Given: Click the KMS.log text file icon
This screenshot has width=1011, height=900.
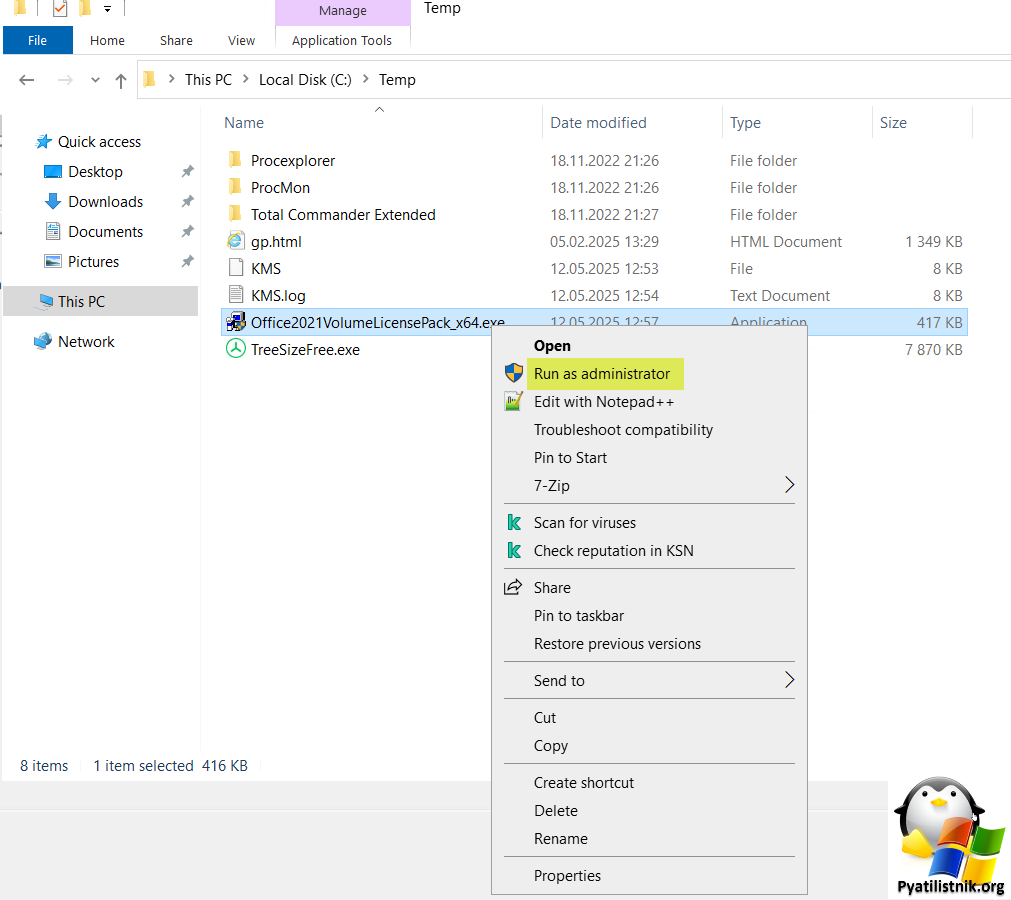Looking at the screenshot, I should coord(236,295).
